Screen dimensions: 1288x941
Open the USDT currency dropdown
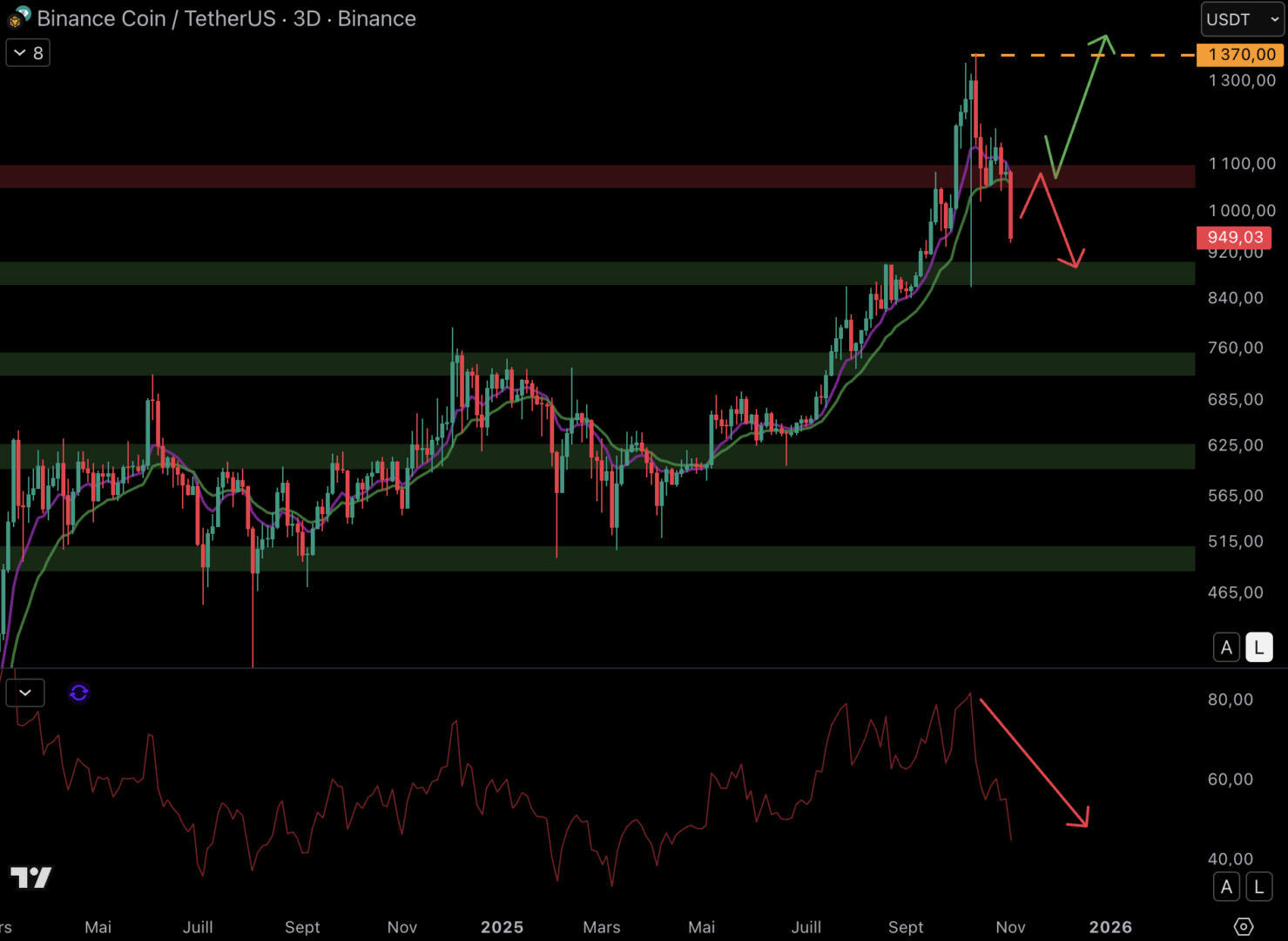click(x=1242, y=19)
